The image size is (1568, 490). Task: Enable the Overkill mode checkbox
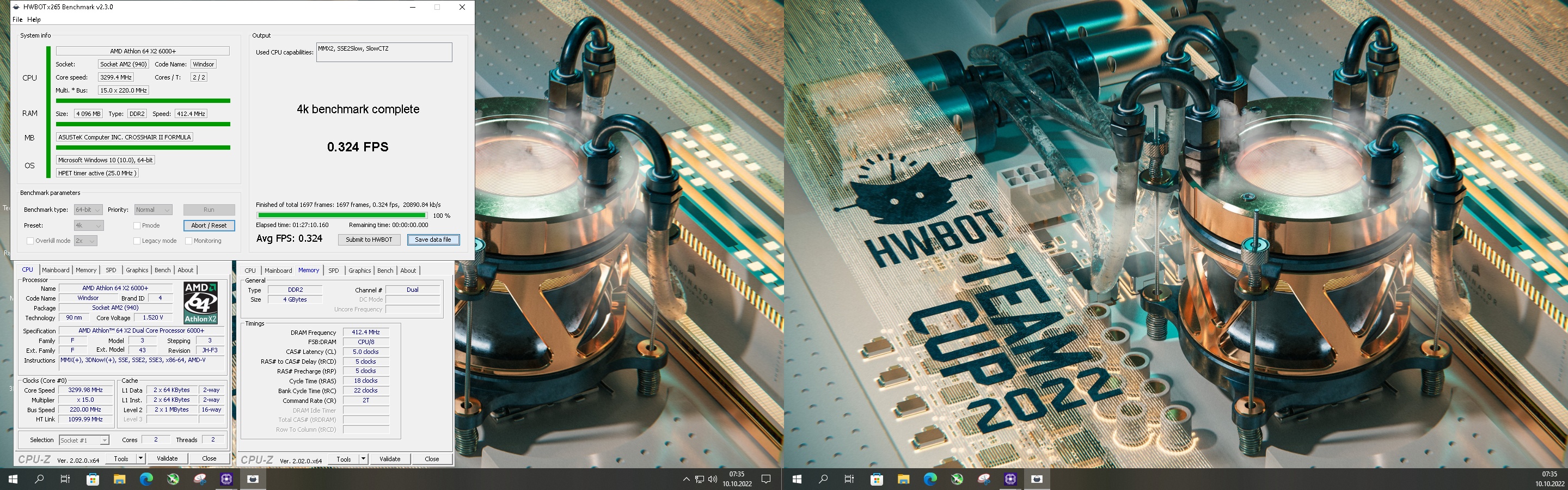30,241
